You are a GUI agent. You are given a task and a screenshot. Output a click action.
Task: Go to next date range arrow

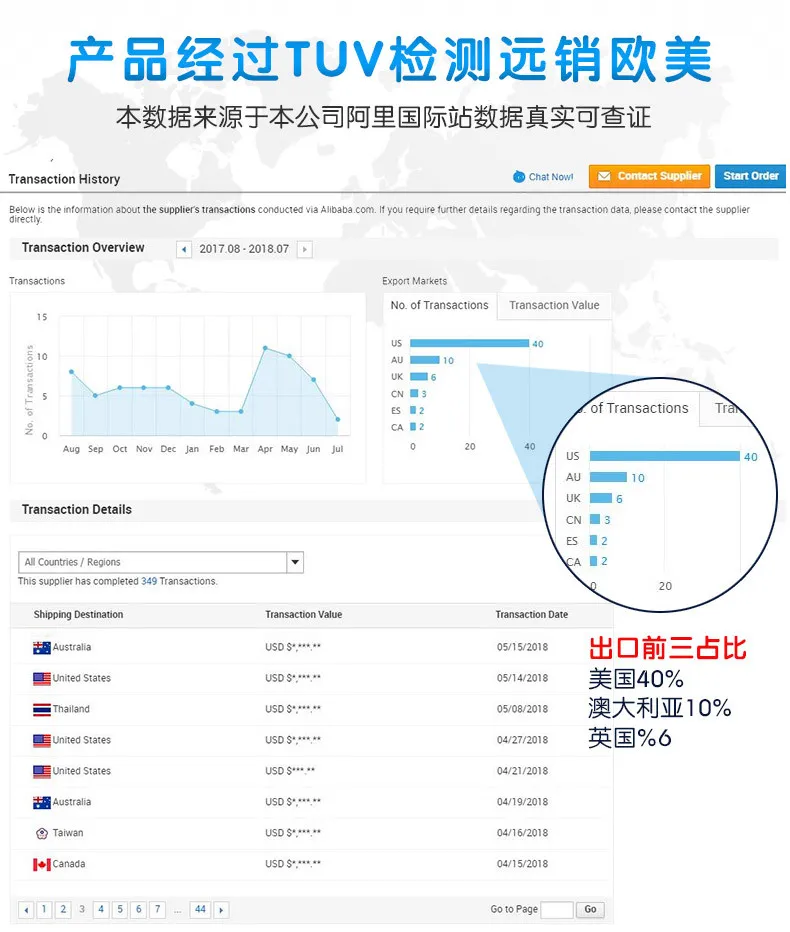305,249
